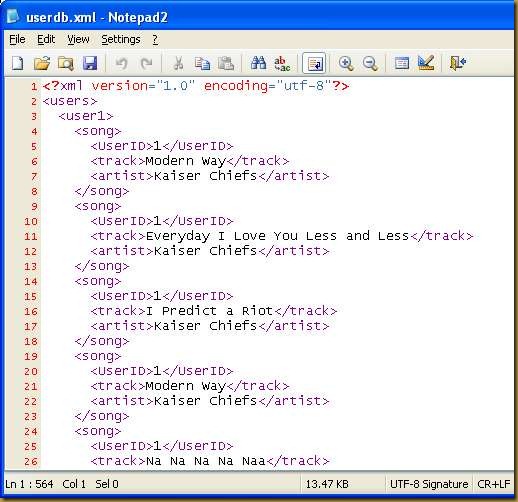Click line number 26 in the margin

pyautogui.click(x=30, y=462)
